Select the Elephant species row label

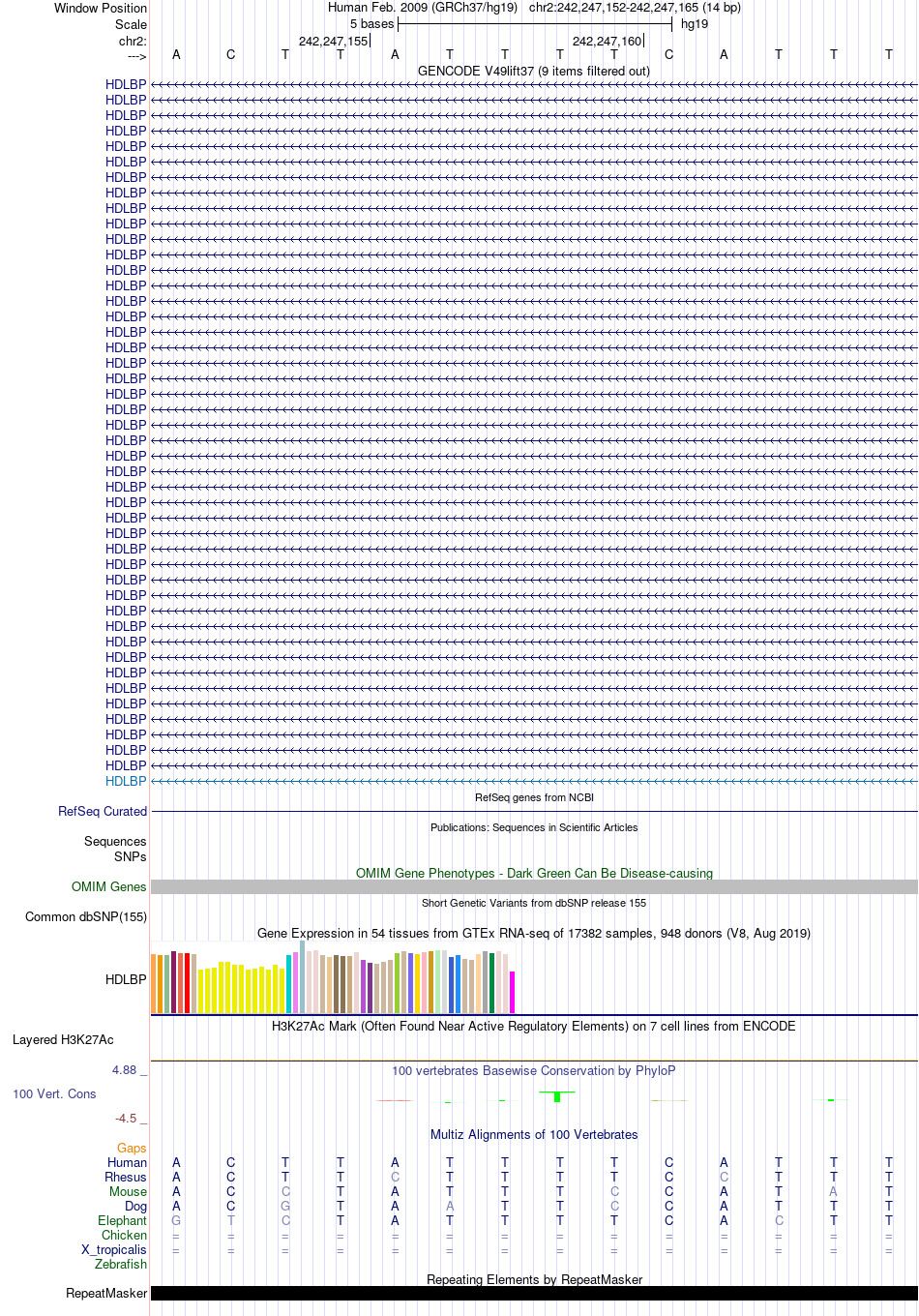click(x=122, y=1220)
